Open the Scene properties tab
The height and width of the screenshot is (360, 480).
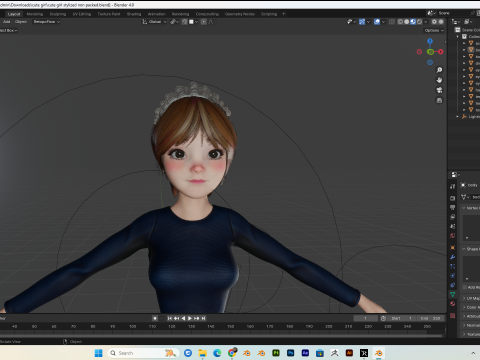point(452,226)
